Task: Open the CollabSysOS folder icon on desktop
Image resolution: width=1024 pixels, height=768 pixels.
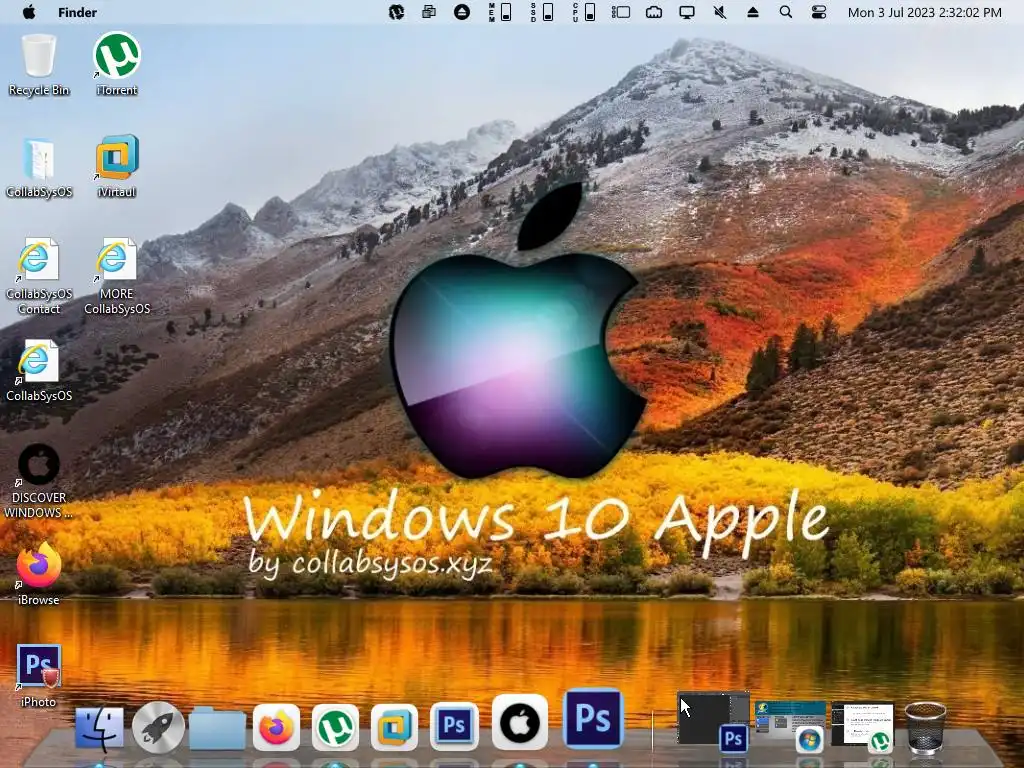Action: point(39,167)
